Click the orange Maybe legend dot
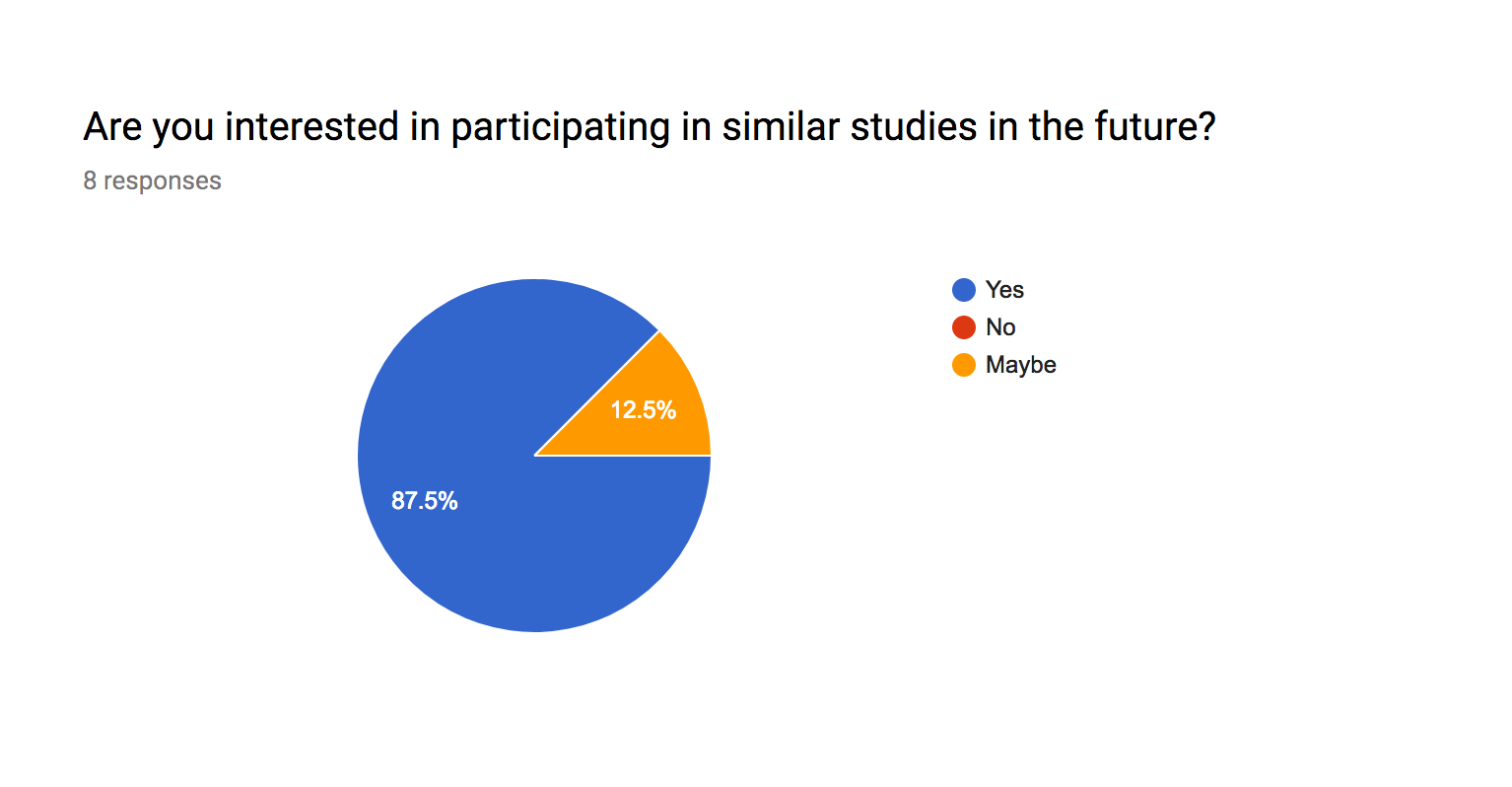 (964, 365)
